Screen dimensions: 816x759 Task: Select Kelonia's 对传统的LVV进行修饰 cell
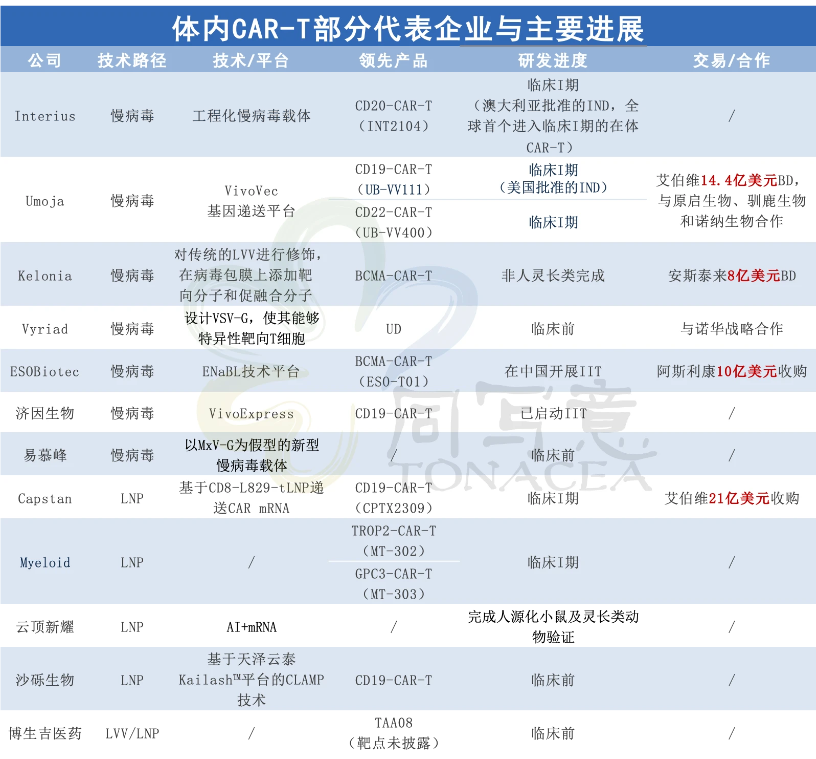coord(248,275)
